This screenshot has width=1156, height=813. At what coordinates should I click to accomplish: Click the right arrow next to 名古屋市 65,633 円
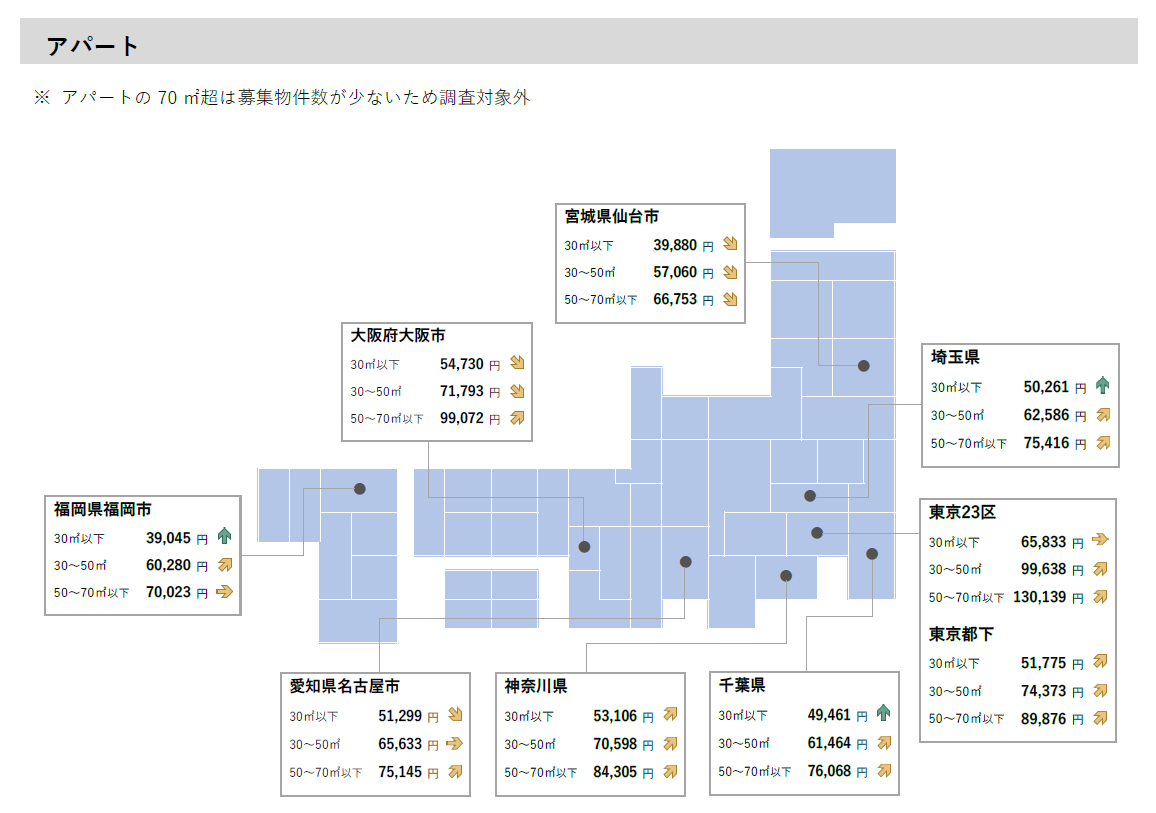pyautogui.click(x=455, y=743)
